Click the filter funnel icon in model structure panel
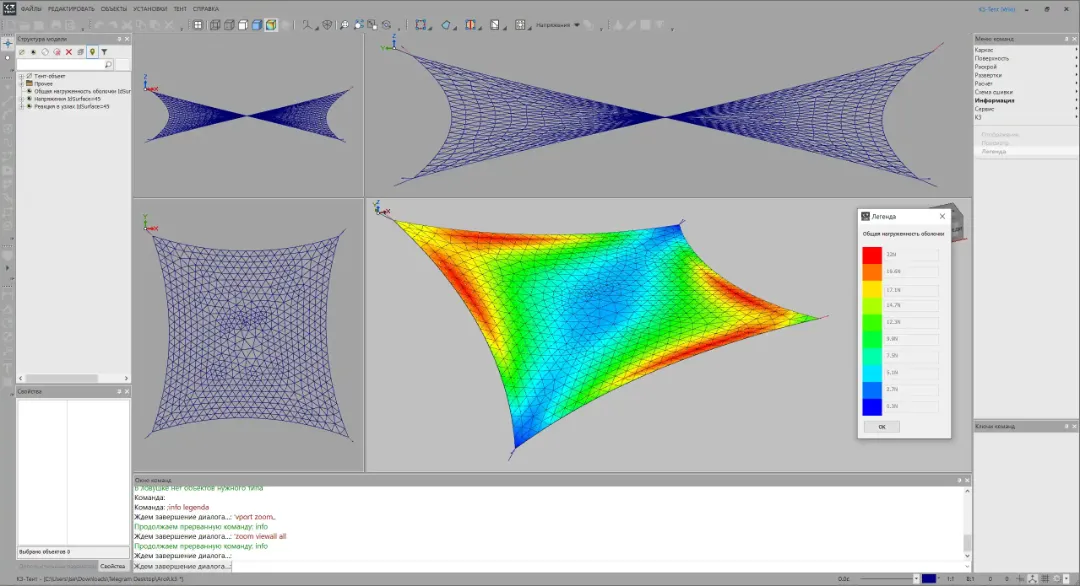 105,52
